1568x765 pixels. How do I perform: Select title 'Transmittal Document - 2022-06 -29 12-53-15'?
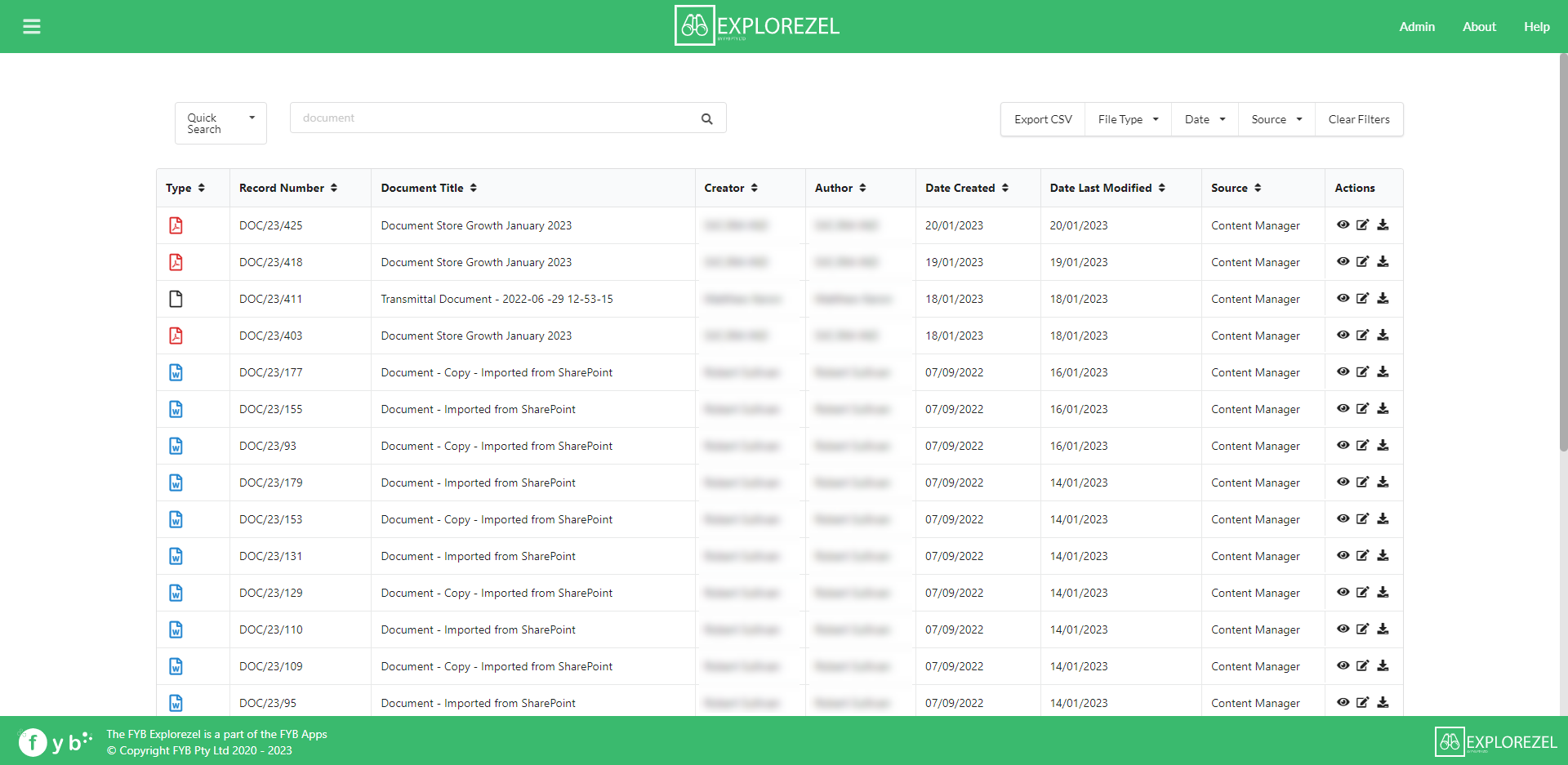point(497,299)
